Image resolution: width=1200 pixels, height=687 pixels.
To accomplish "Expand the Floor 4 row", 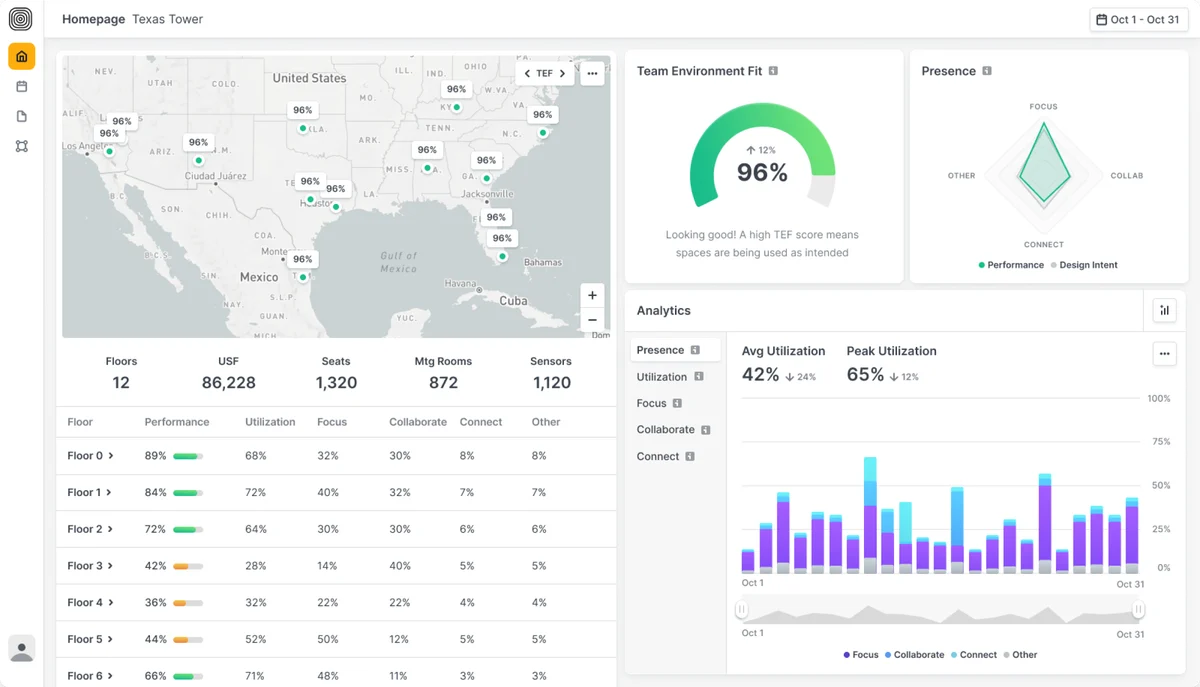I will click(111, 602).
